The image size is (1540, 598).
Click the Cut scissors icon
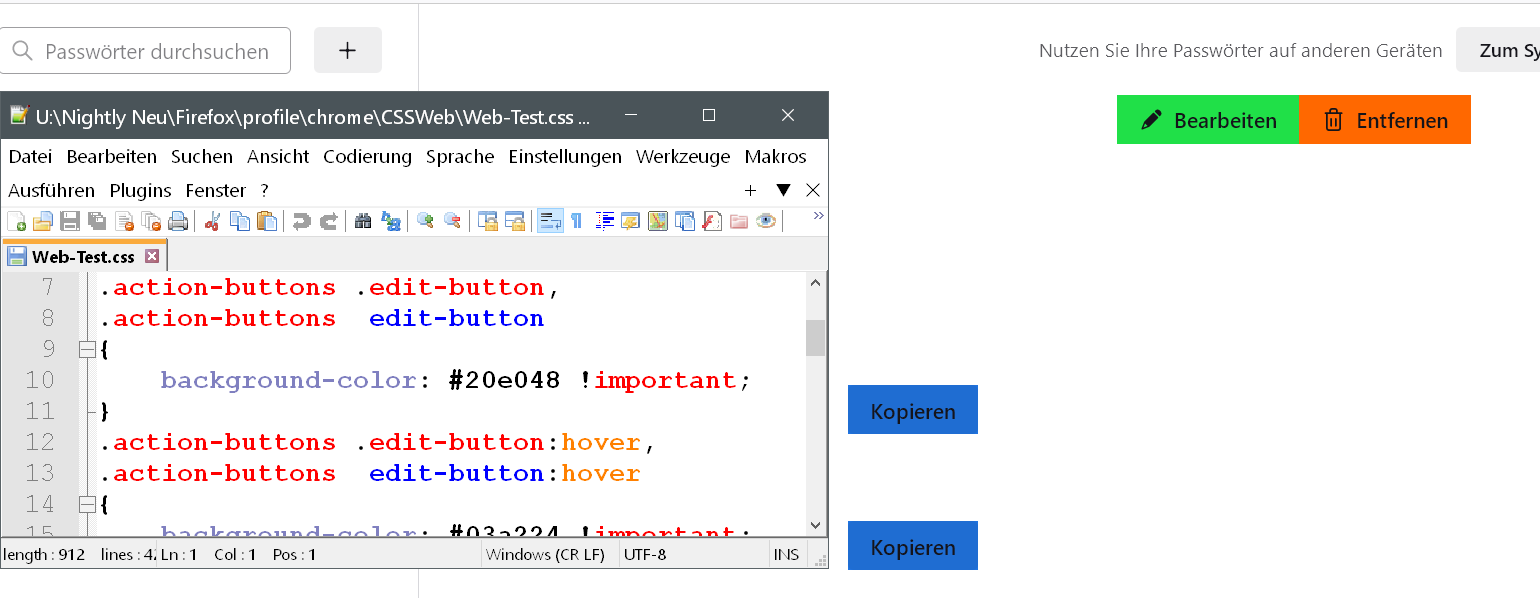click(212, 221)
